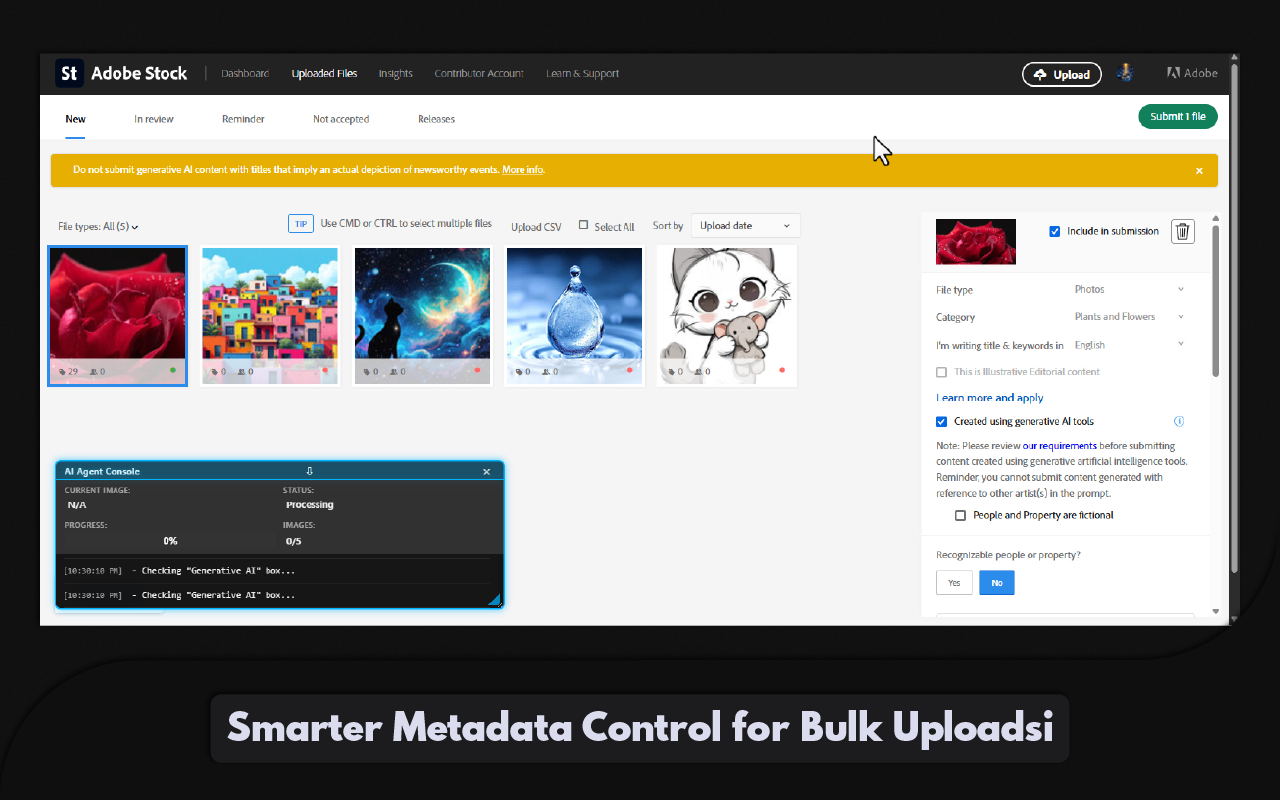This screenshot has width=1280, height=800.
Task: Click the keyword tag icon on kitten thumbnail
Action: (x=670, y=372)
